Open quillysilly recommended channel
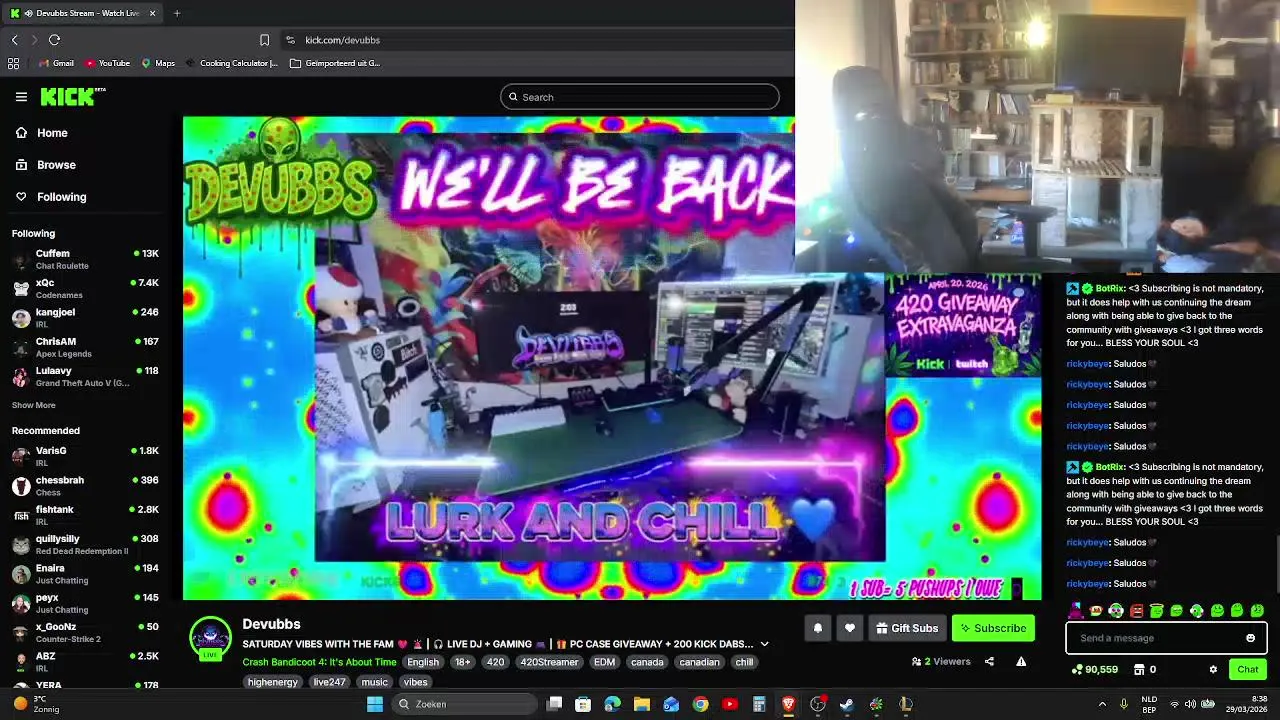The height and width of the screenshot is (720, 1280). click(x=86, y=544)
